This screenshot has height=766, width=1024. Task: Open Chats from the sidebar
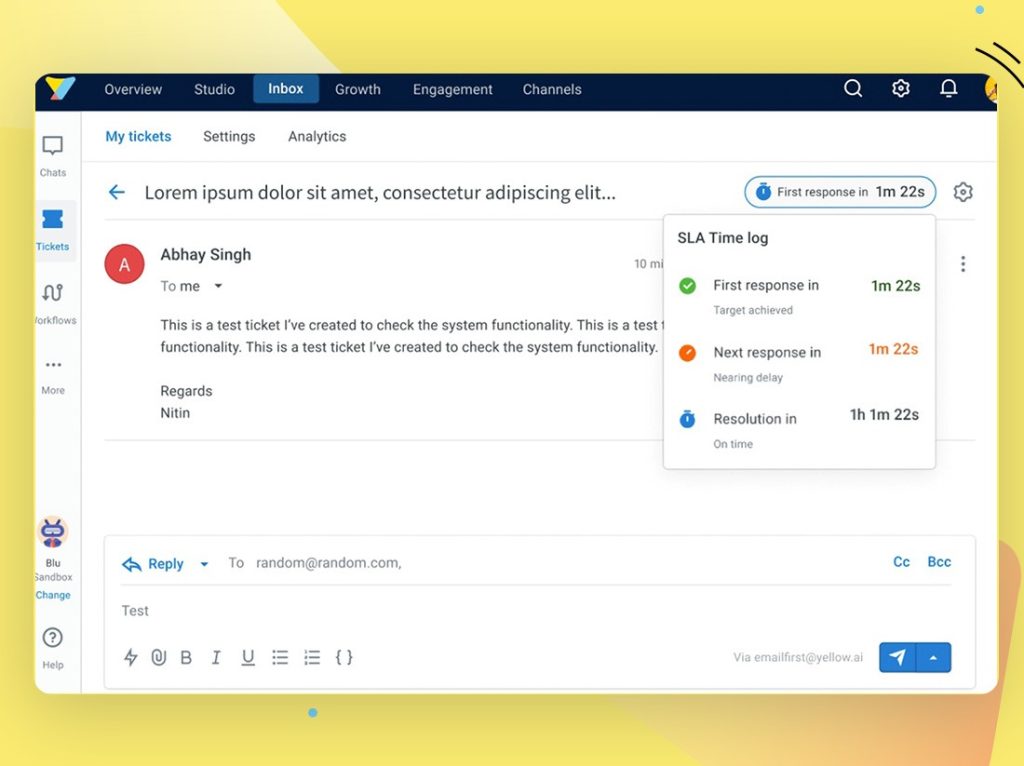pyautogui.click(x=53, y=156)
